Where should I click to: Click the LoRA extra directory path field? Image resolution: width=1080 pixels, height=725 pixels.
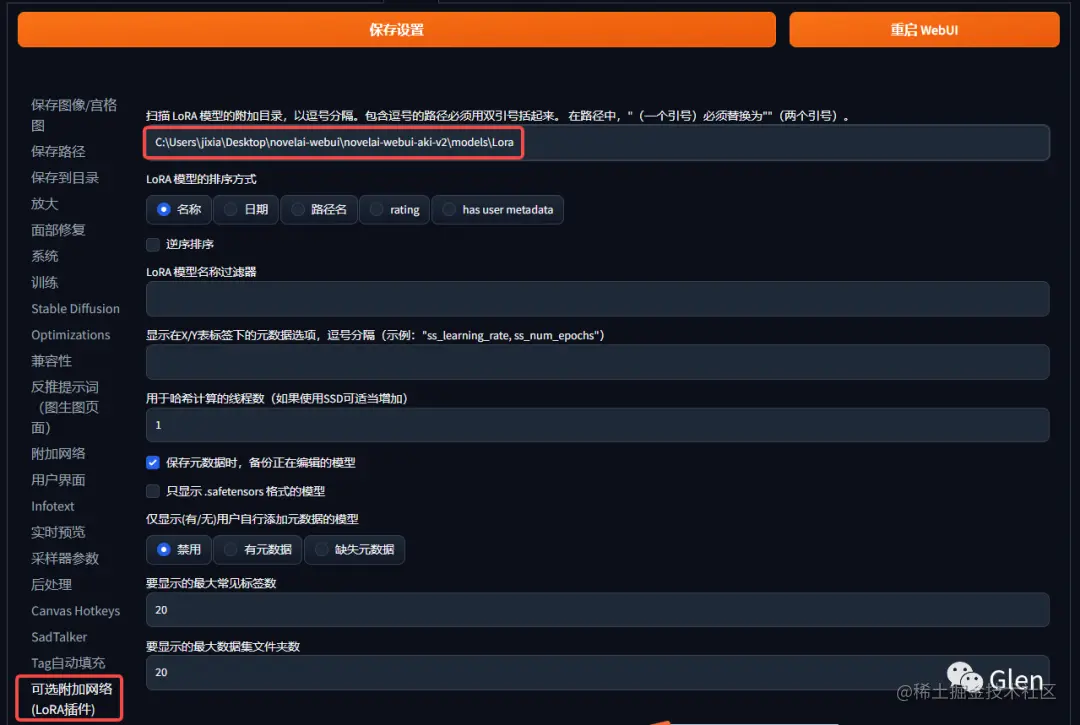point(597,143)
